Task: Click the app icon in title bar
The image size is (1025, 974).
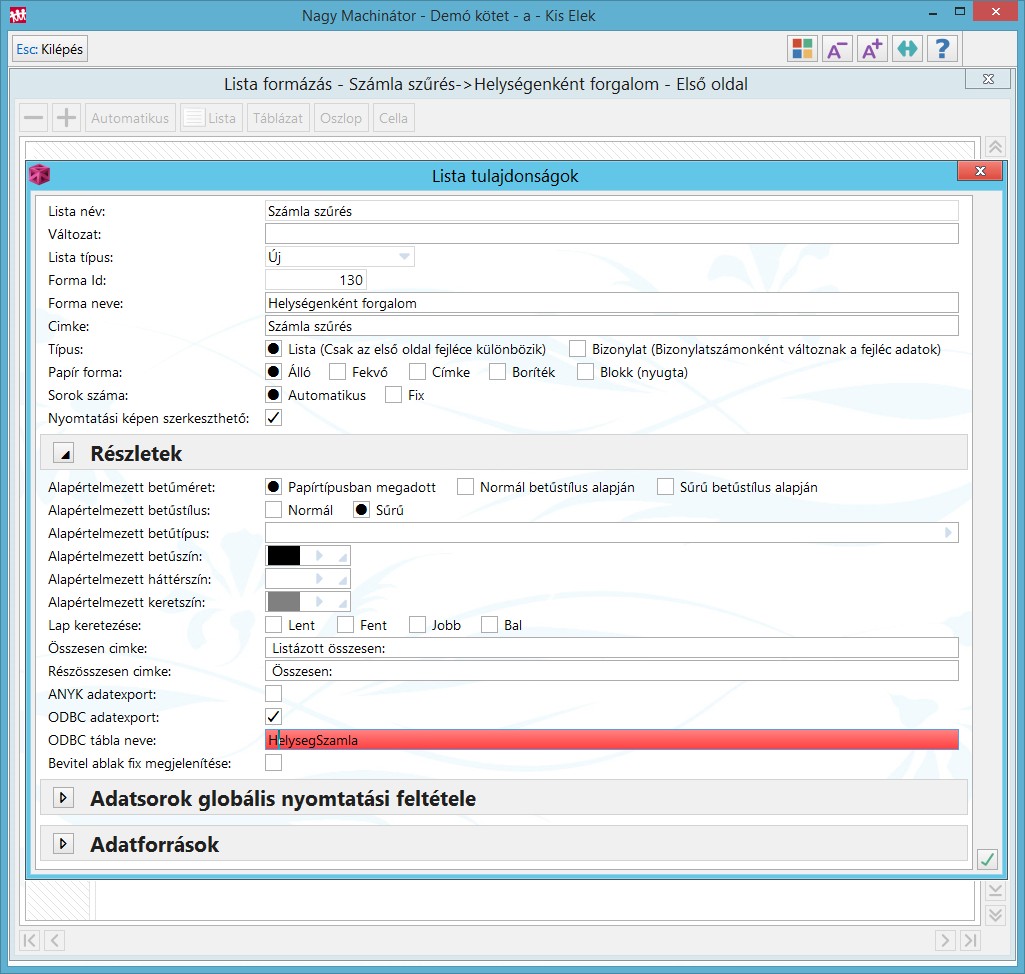Action: [18, 14]
